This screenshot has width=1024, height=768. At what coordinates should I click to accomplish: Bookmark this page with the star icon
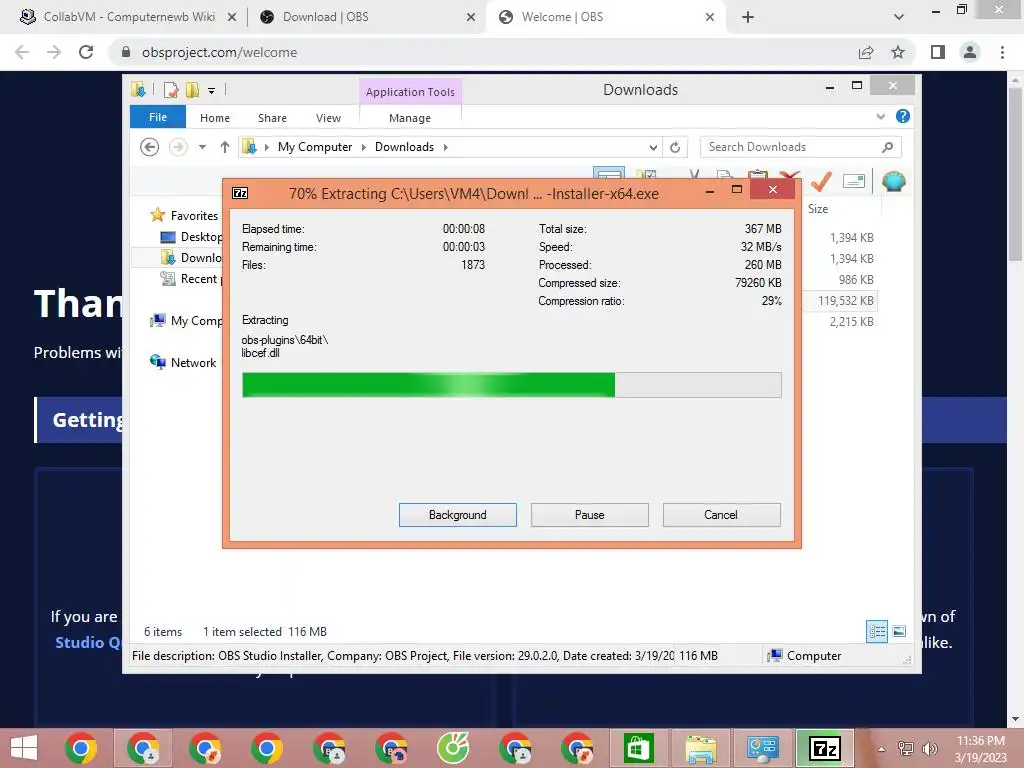898,52
